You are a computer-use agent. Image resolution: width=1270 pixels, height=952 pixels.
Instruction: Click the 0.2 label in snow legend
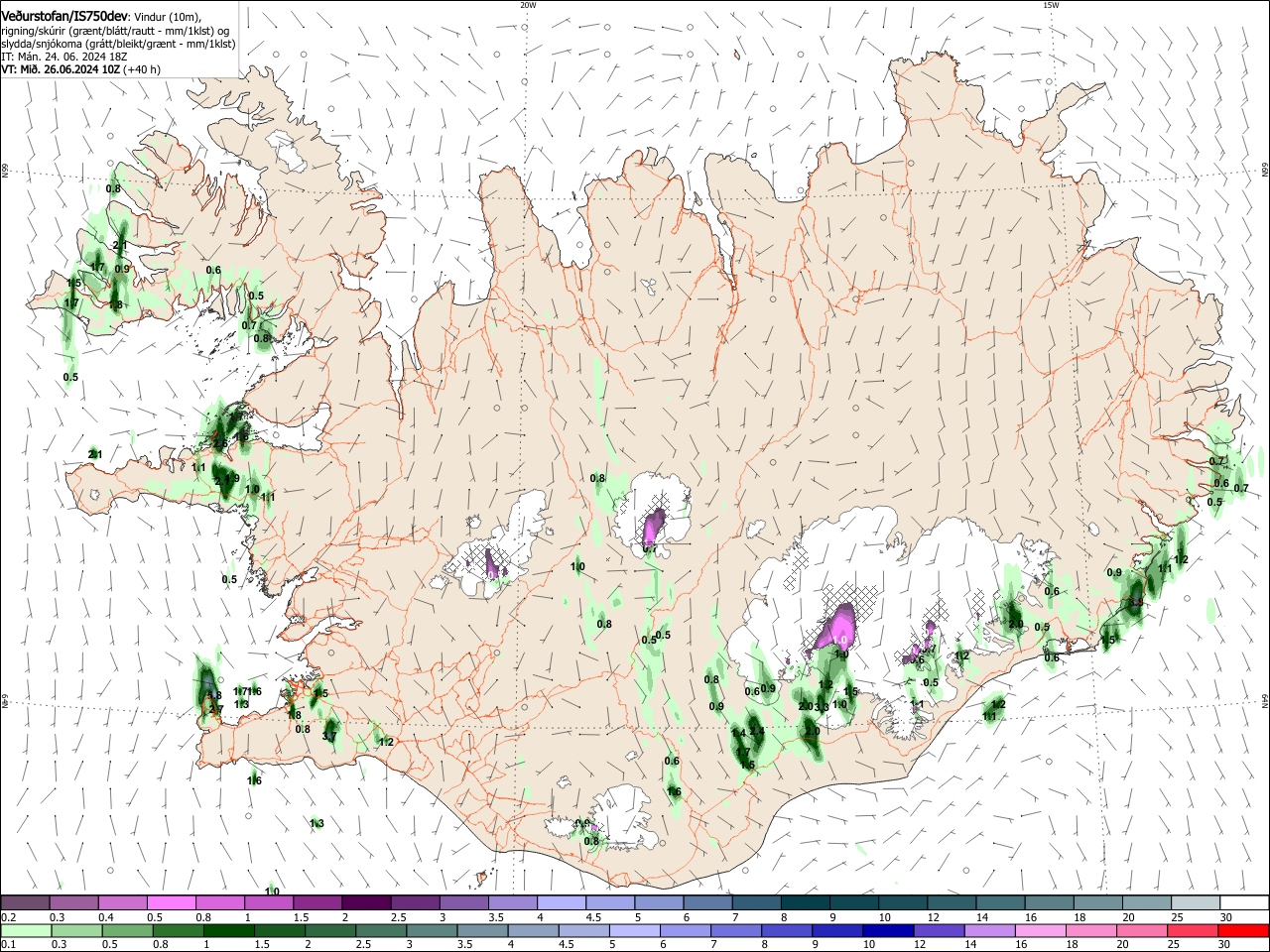pyautogui.click(x=8, y=917)
